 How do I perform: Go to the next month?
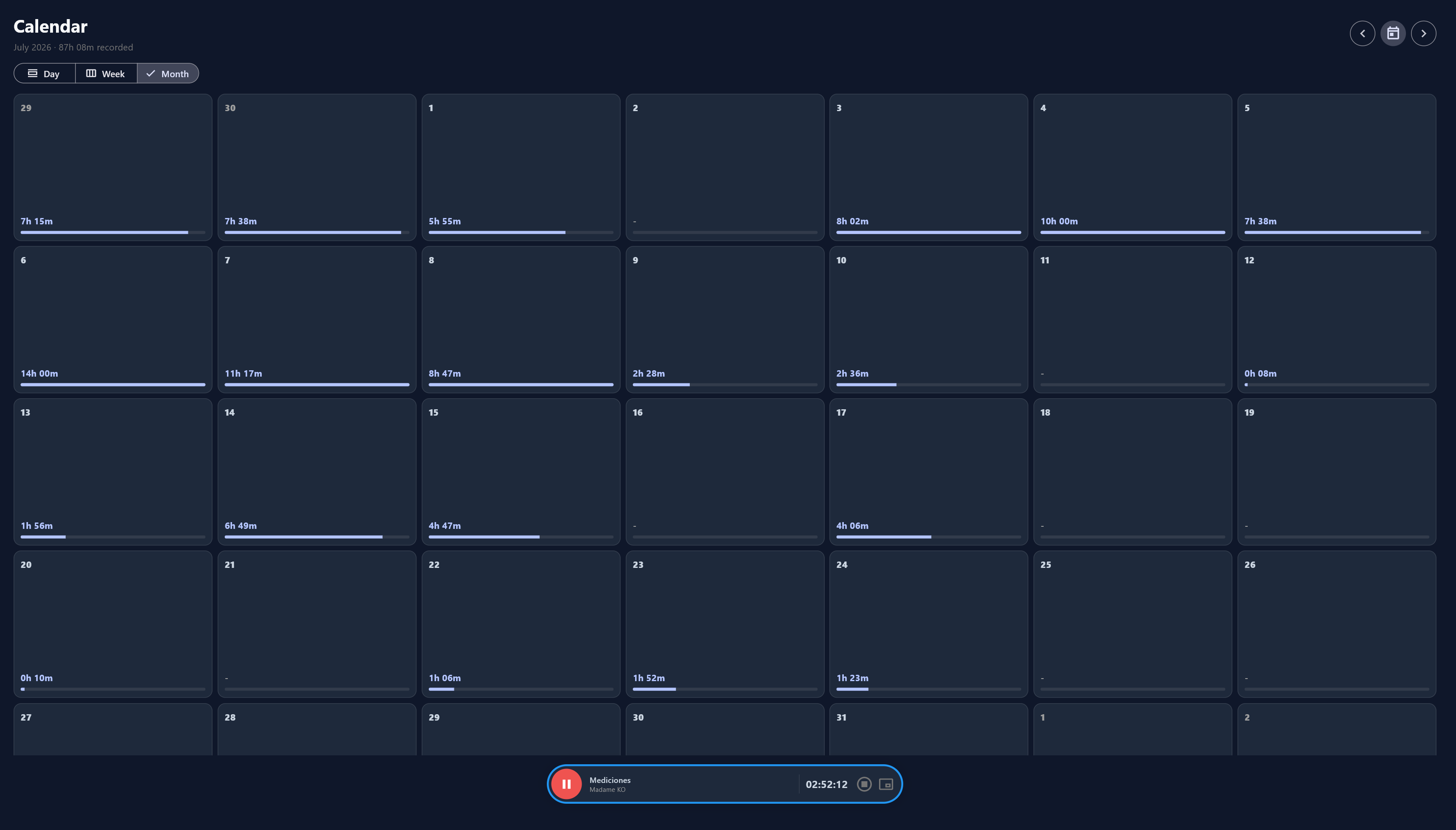point(1423,33)
